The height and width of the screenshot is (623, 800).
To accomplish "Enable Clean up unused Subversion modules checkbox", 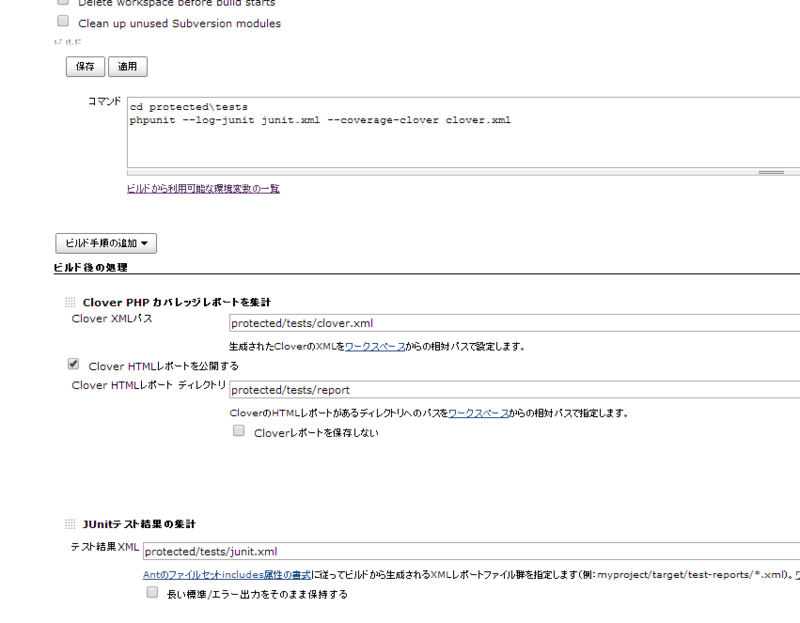I will (x=63, y=21).
